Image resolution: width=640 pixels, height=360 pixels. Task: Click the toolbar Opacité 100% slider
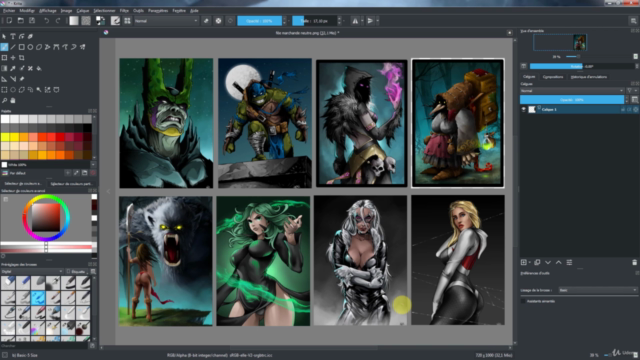click(260, 21)
